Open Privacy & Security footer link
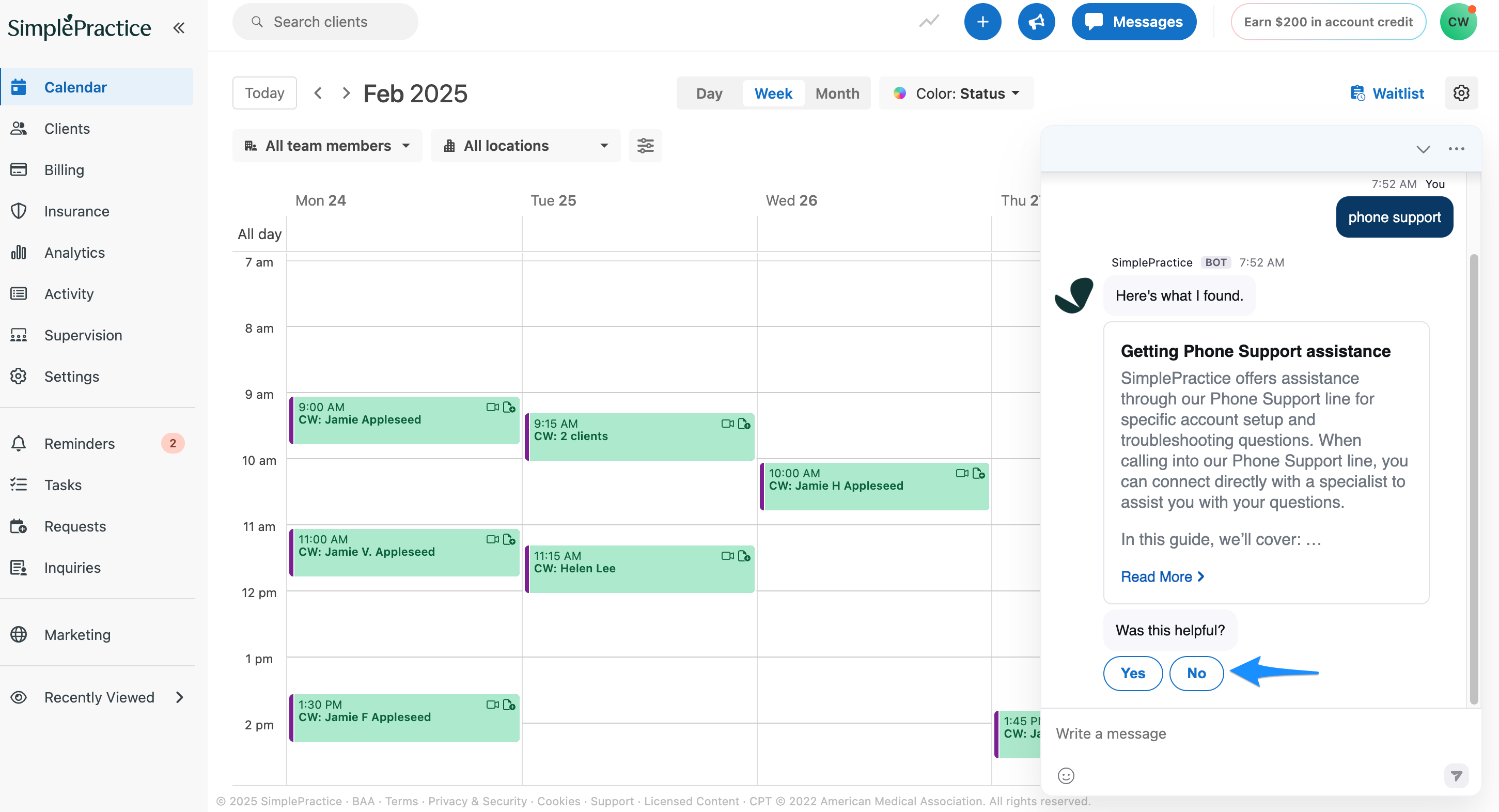 click(x=477, y=801)
